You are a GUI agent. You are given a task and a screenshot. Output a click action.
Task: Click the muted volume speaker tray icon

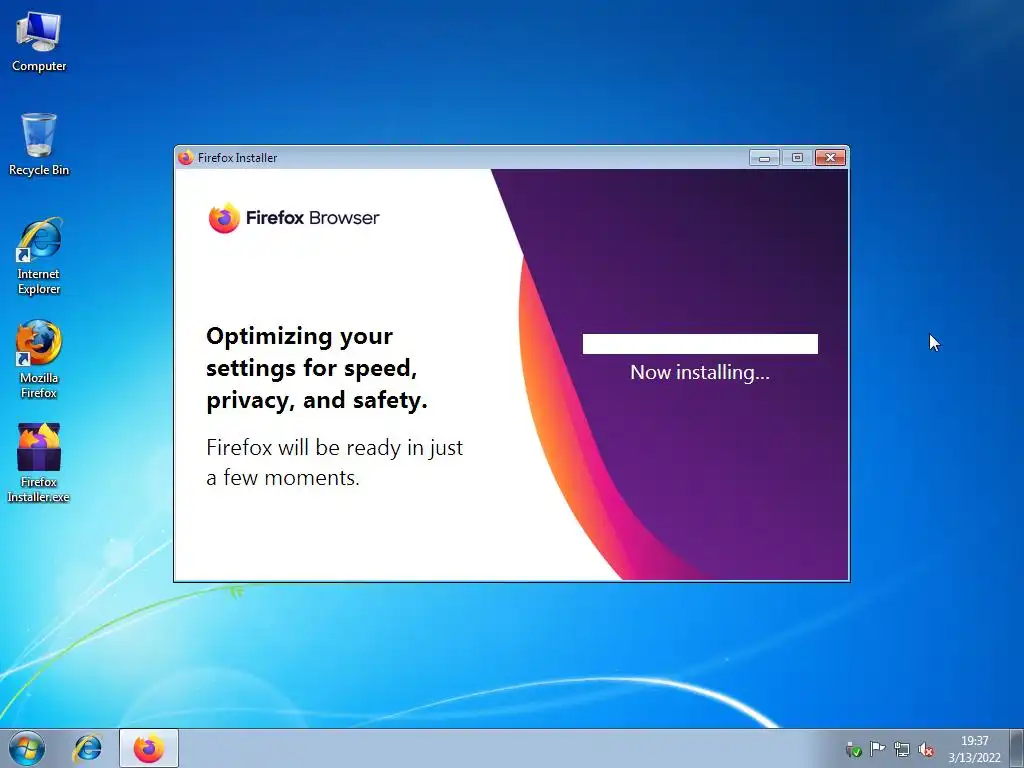pyautogui.click(x=925, y=749)
